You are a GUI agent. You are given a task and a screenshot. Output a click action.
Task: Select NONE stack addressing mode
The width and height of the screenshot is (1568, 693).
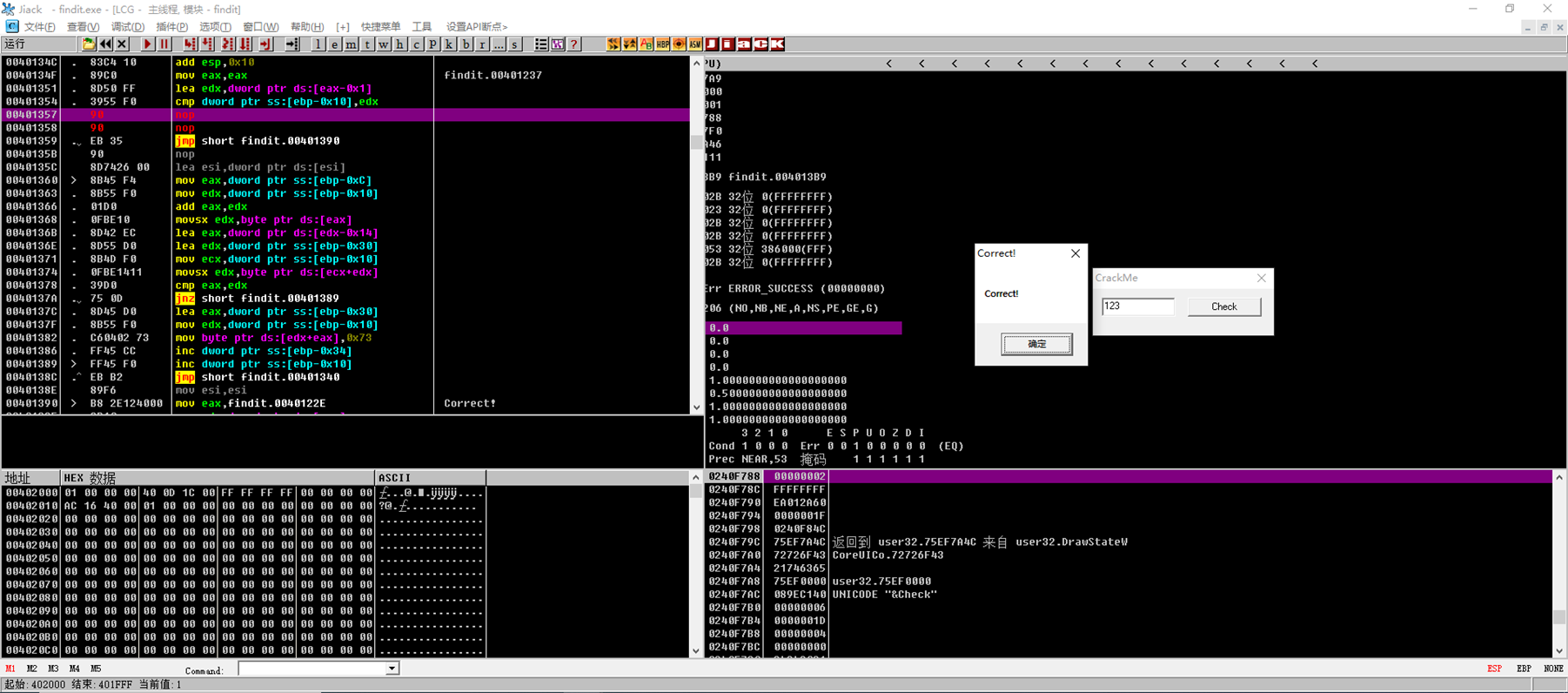1553,669
